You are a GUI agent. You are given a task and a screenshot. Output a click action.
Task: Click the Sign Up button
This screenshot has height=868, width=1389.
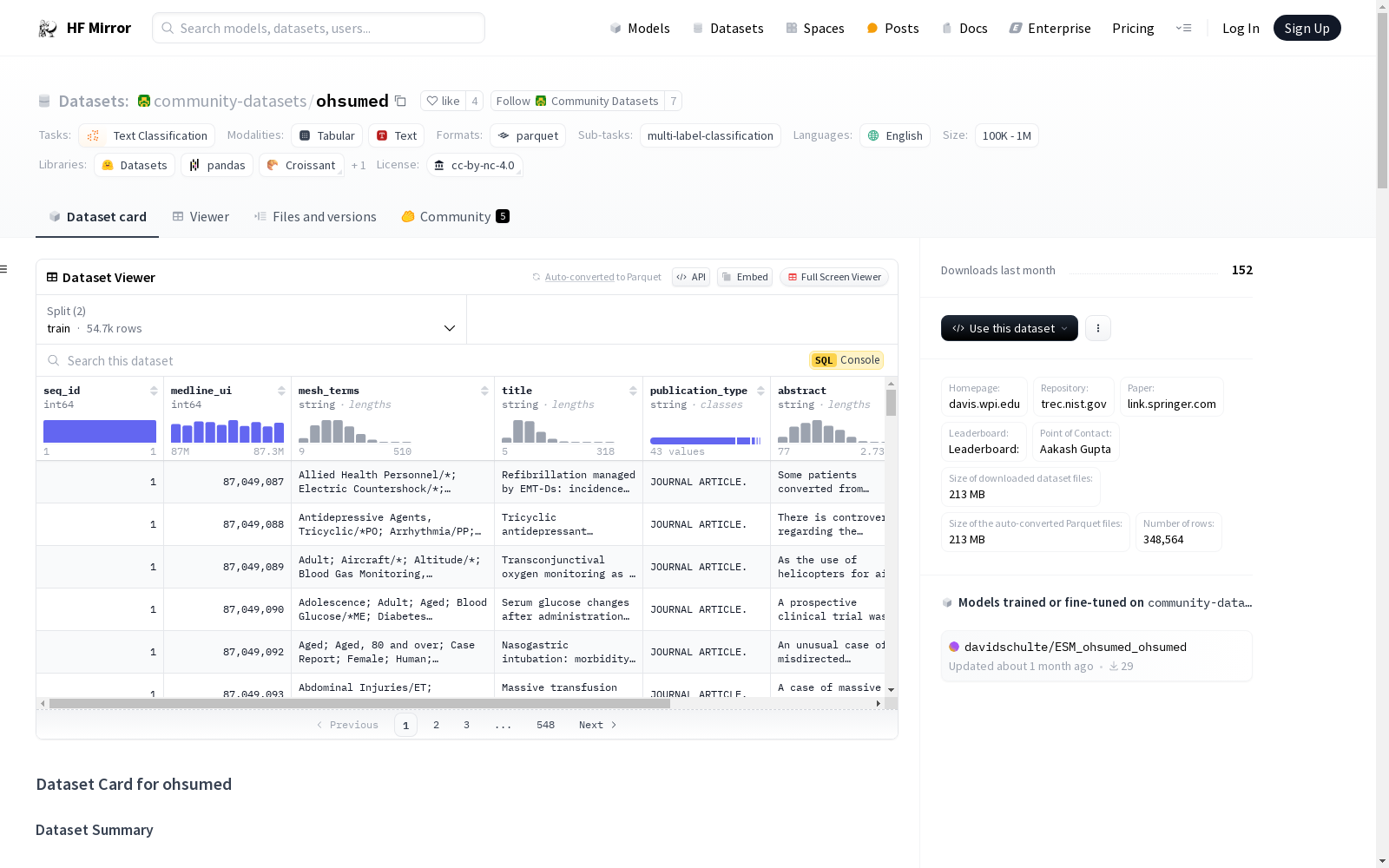point(1307,28)
